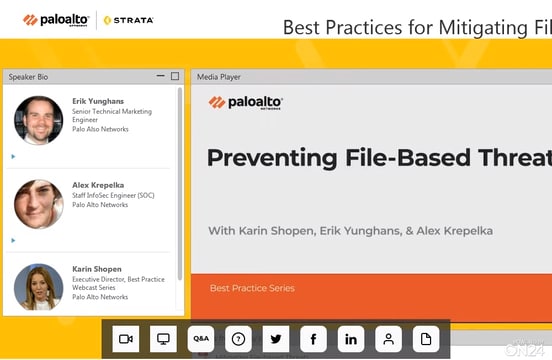Click the name Erik Yunghans
Image resolution: width=552 pixels, height=360 pixels.
tap(98, 101)
